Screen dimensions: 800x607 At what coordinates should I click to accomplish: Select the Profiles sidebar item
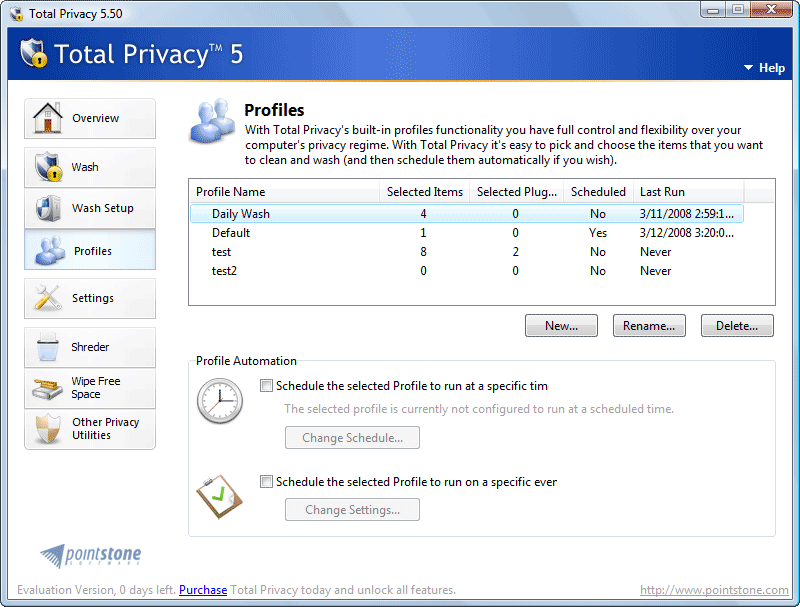pos(90,250)
